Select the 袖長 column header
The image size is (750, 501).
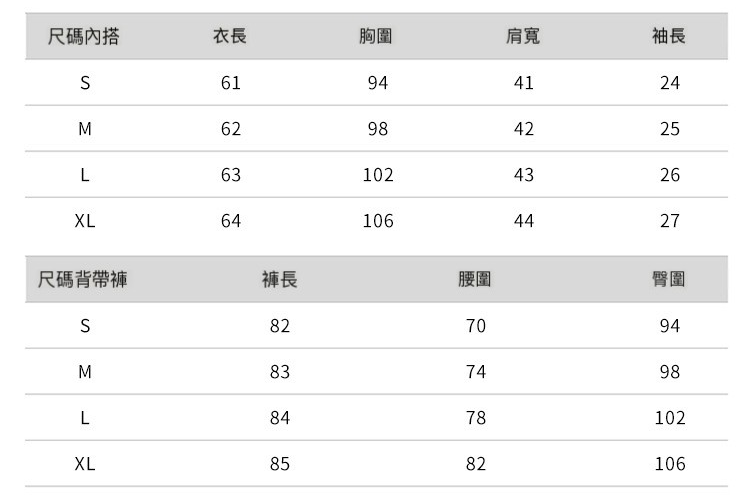coord(669,37)
